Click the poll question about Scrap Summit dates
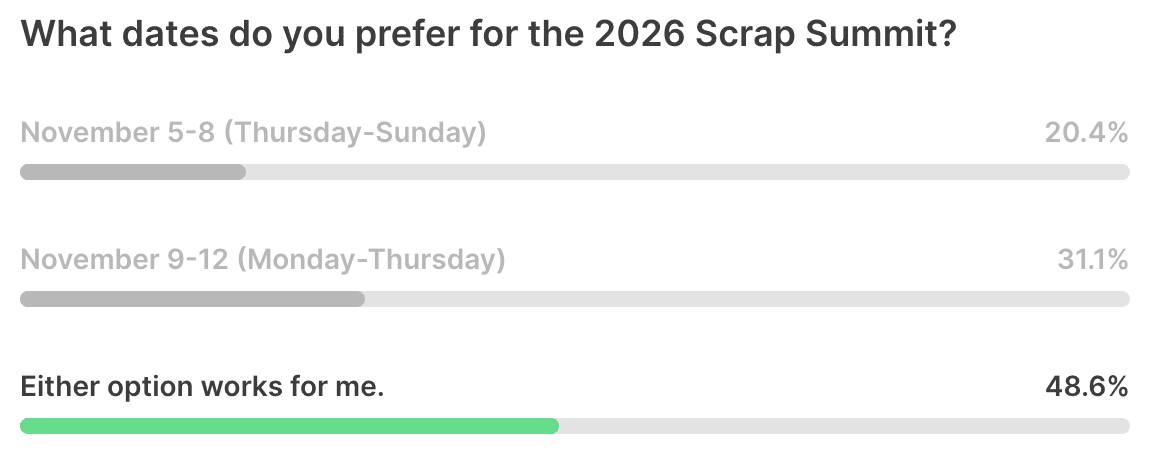This screenshot has width=1152, height=462. point(488,35)
